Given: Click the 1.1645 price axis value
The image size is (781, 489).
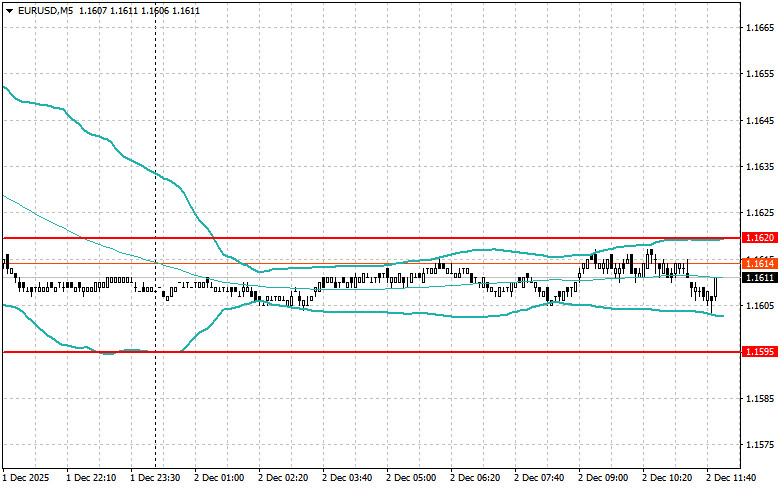Looking at the screenshot, I should point(760,120).
